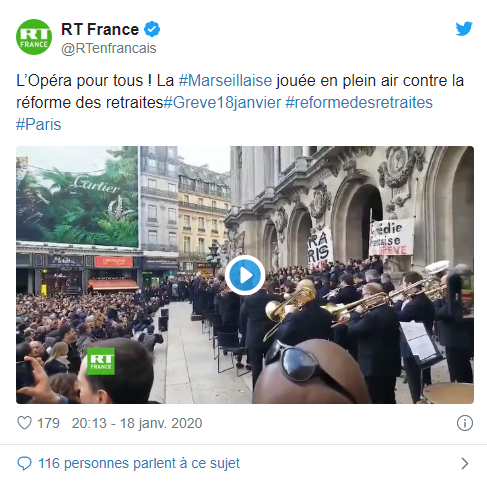Open the #Paris hashtag
Screen dimensions: 487x481
(39, 125)
